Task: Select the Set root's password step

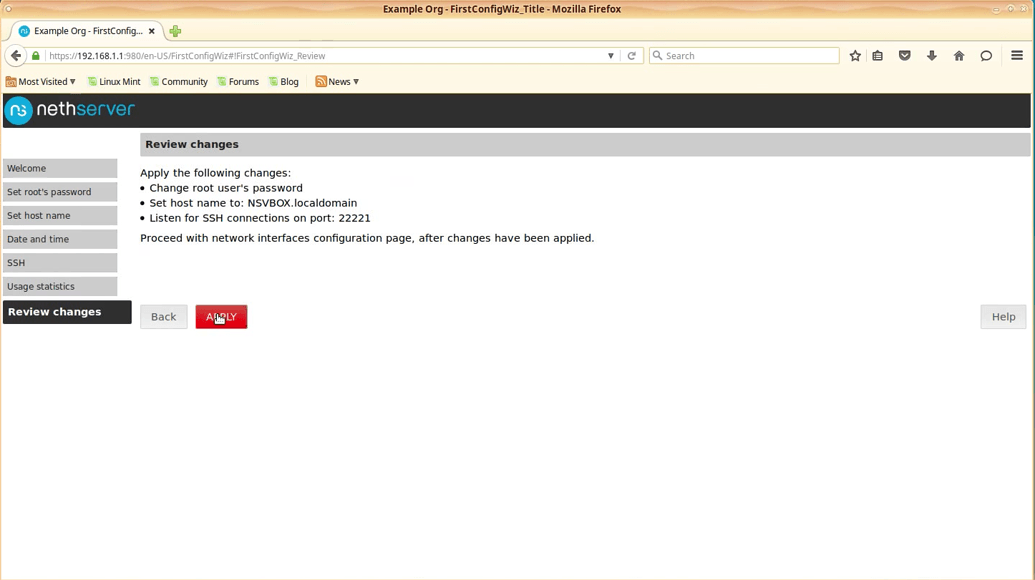Action: 60,192
